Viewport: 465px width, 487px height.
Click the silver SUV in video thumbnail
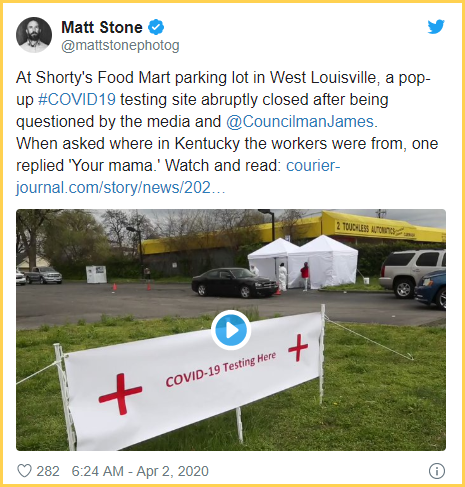coord(412,273)
